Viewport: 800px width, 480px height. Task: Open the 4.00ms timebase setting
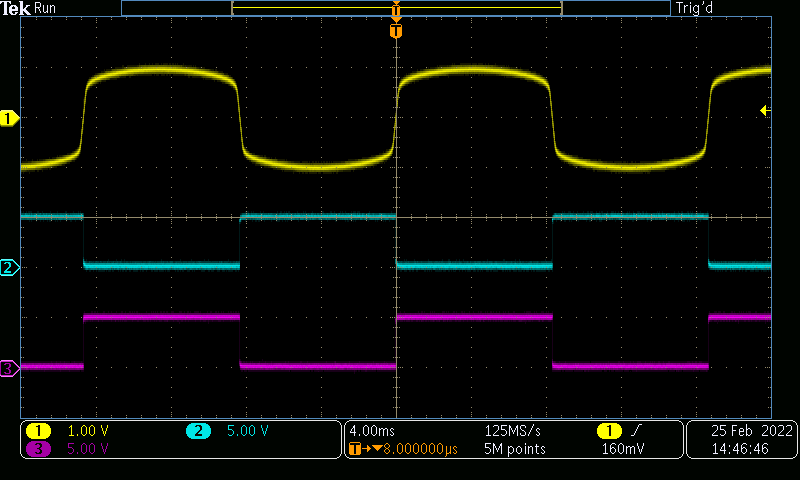click(x=371, y=431)
